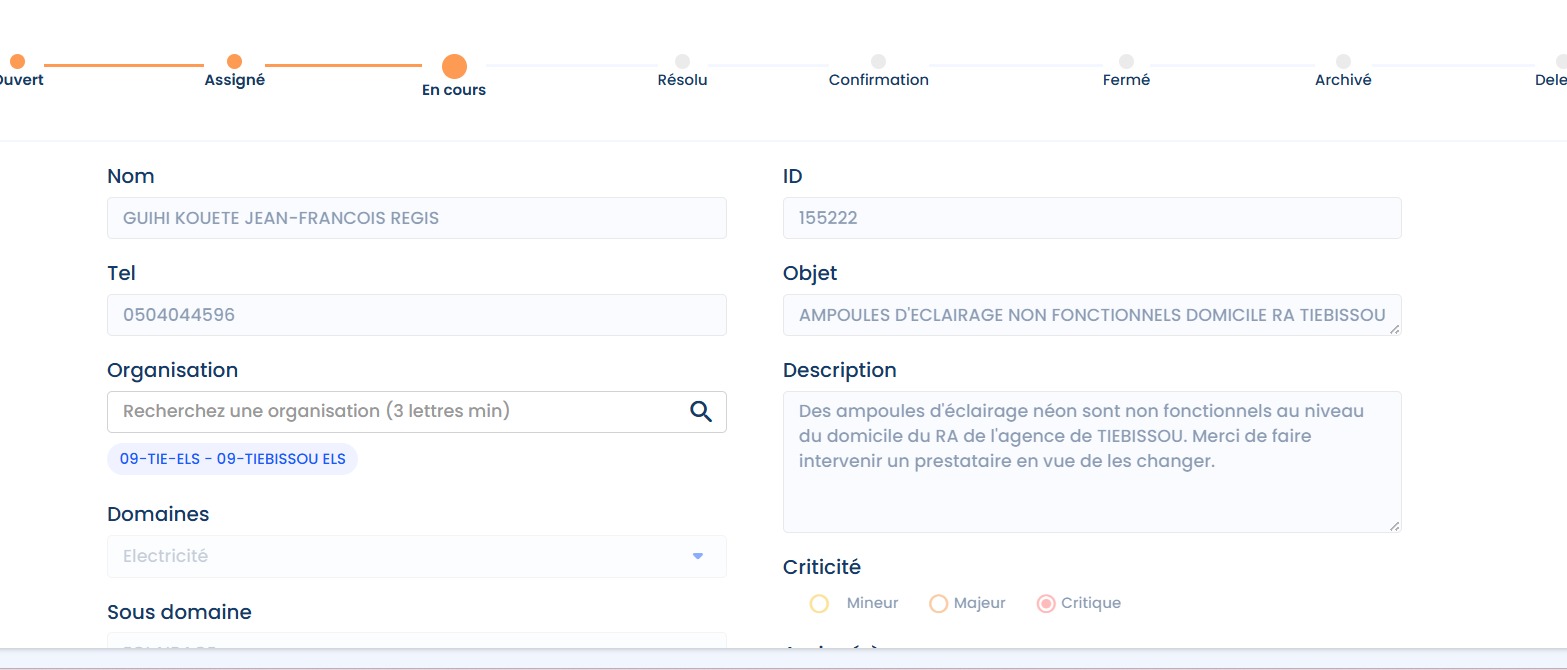Jump to the Résolu status step
This screenshot has height=670, width=1567.
point(682,63)
